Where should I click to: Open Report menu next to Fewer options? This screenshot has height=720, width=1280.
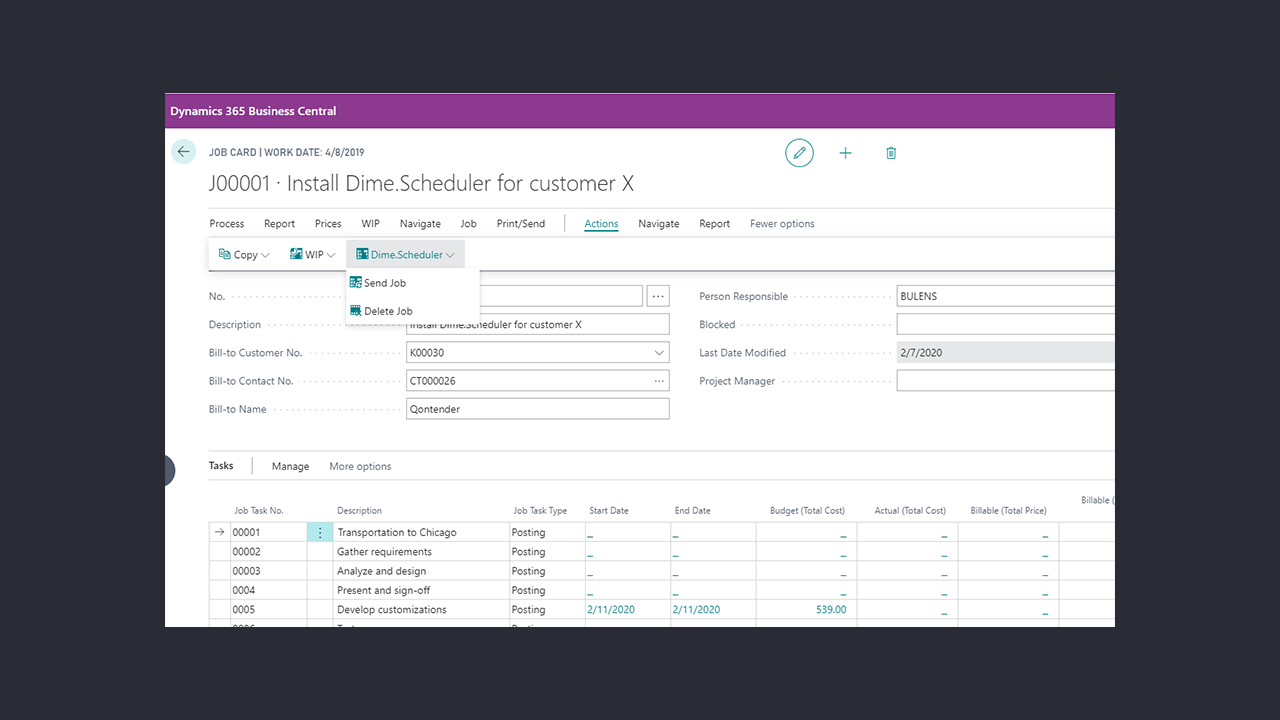tap(715, 224)
